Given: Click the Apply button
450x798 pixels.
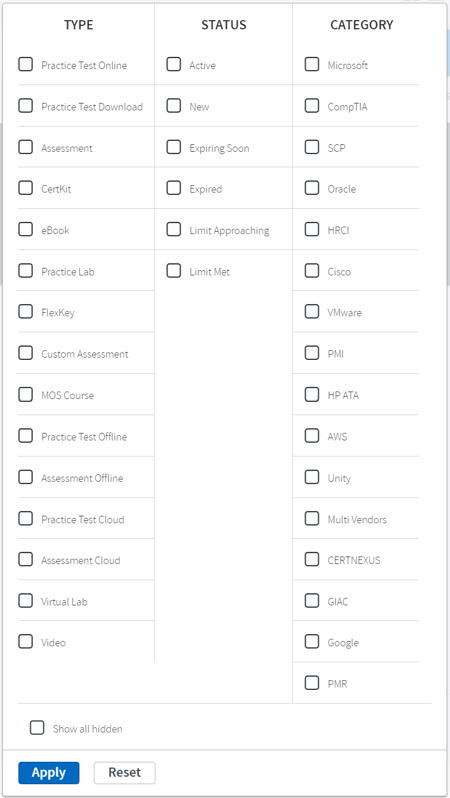Looking at the screenshot, I should point(49,773).
